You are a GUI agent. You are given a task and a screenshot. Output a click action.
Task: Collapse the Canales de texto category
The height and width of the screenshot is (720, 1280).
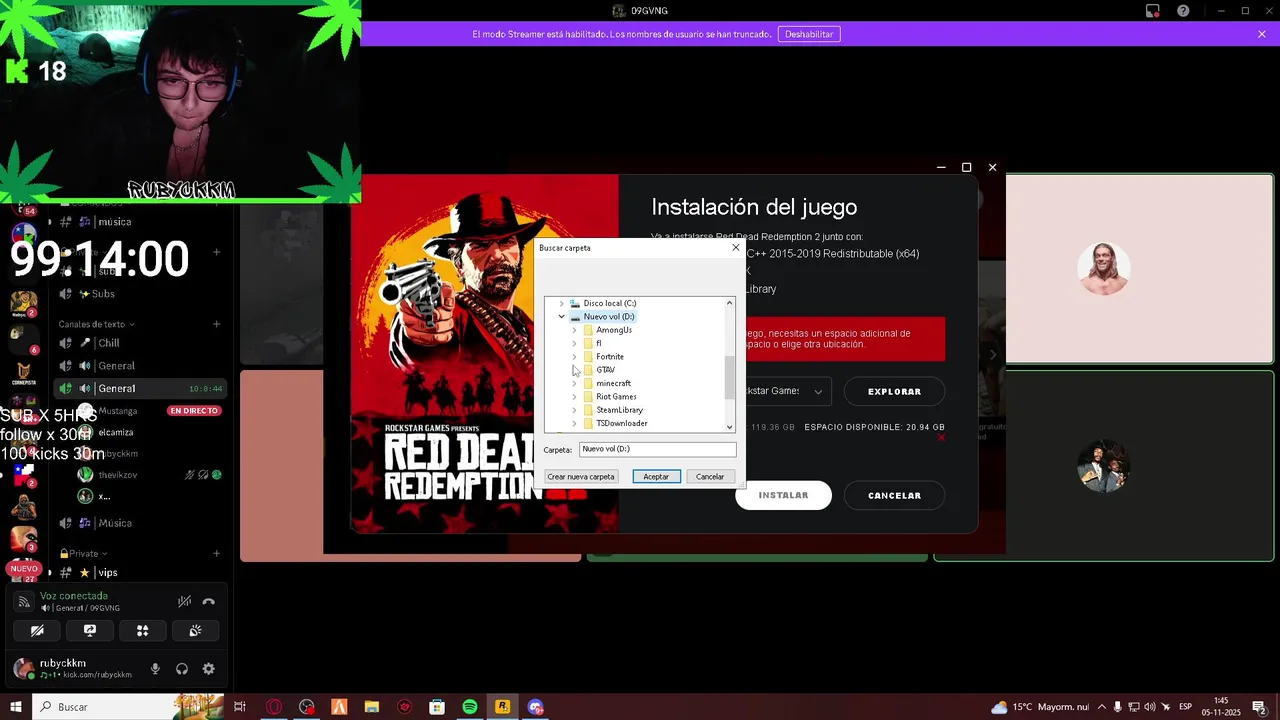(96, 324)
